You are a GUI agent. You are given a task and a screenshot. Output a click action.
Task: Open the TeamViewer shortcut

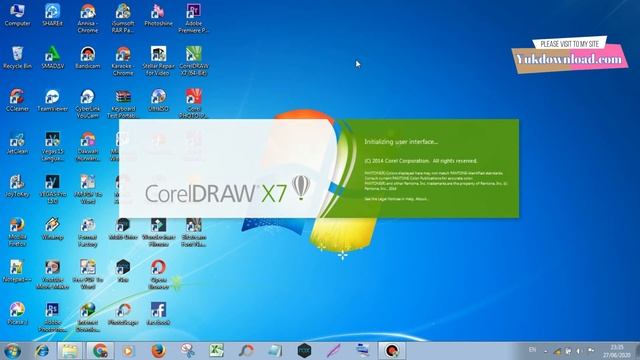click(x=53, y=100)
